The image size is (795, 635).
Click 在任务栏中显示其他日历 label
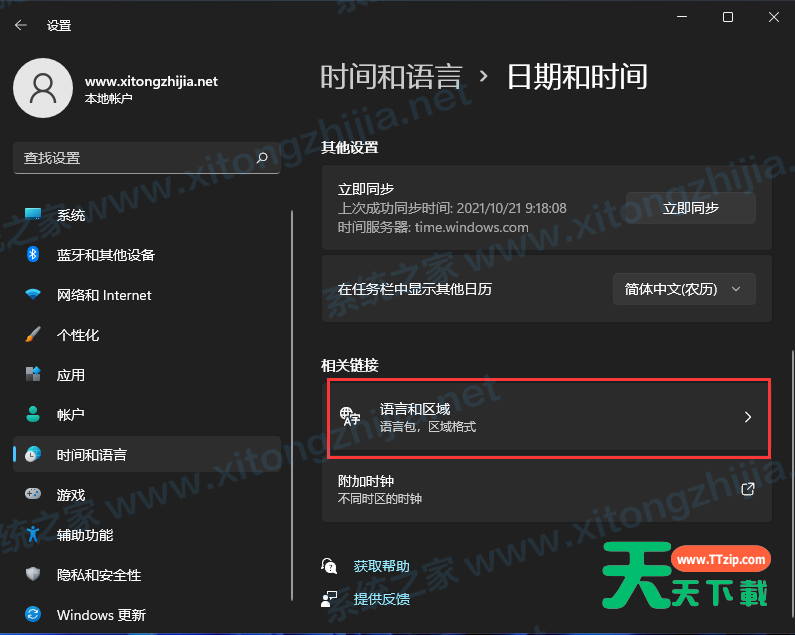[415, 289]
